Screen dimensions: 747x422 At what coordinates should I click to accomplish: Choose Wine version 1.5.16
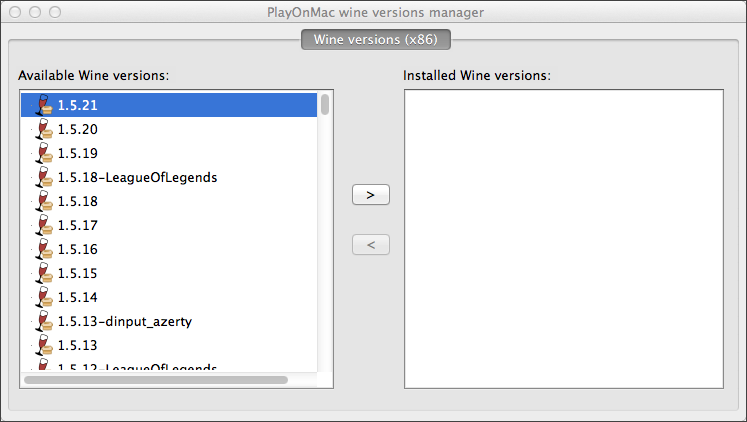coord(78,249)
